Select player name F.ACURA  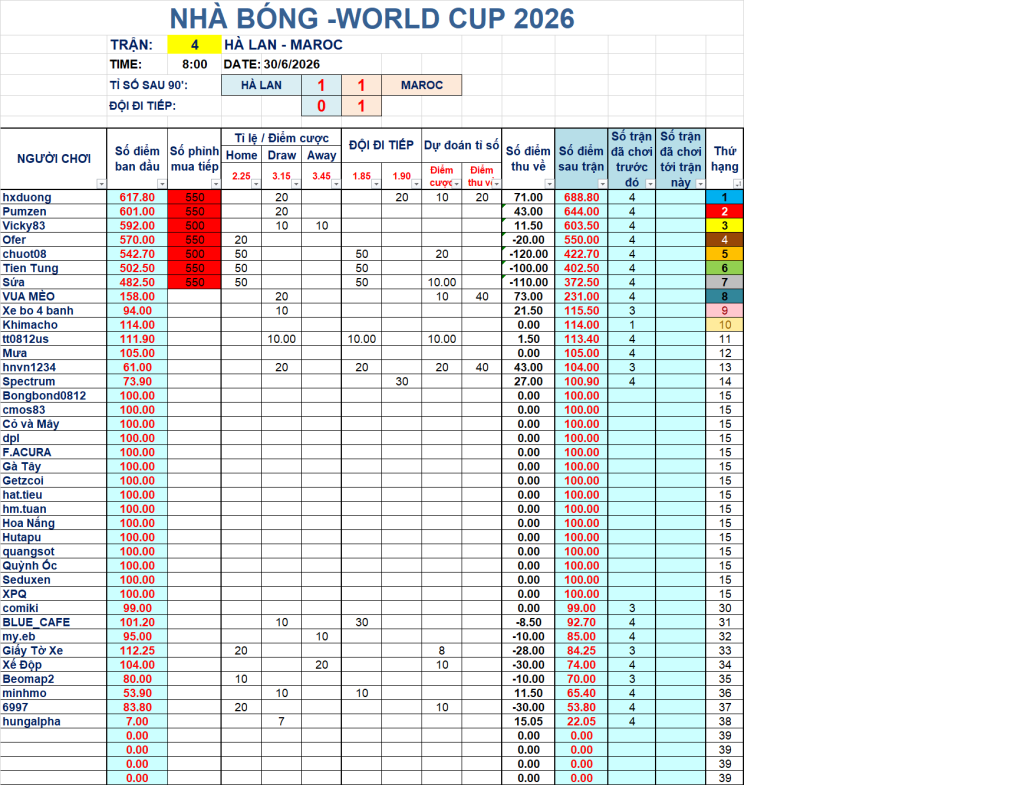point(27,453)
